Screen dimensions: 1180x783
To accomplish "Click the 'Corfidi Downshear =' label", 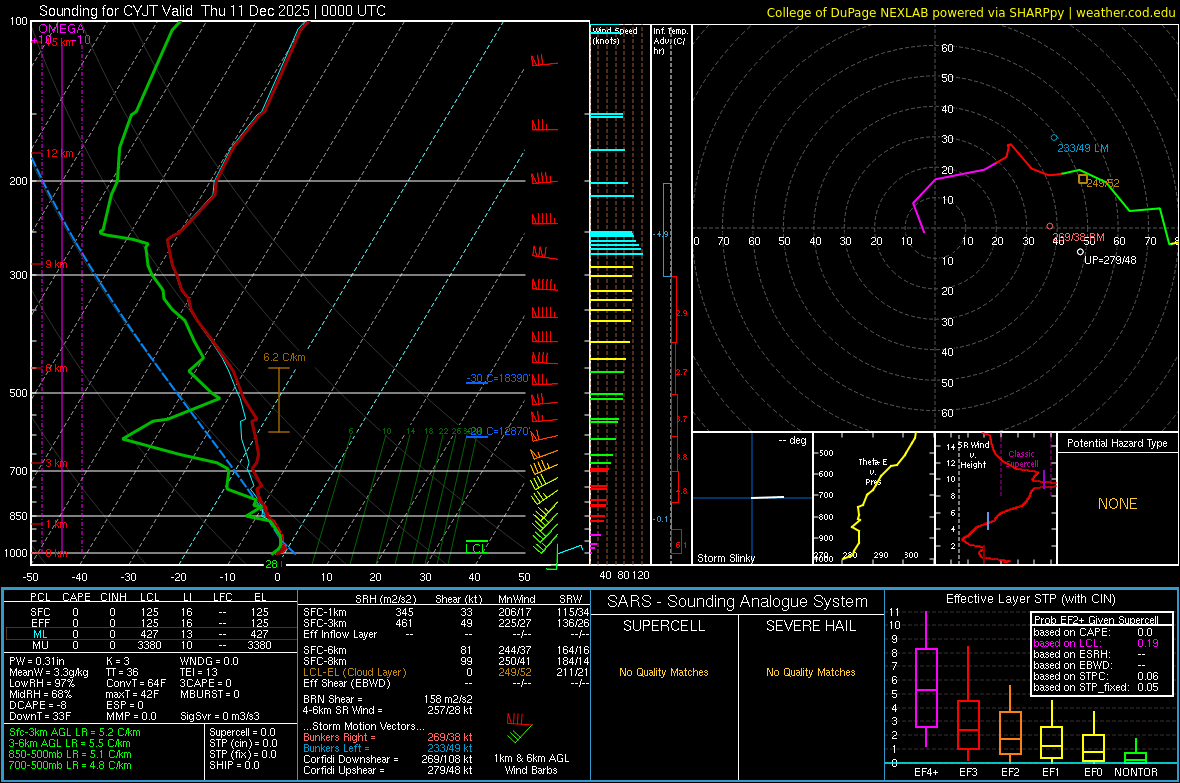I will pyautogui.click(x=351, y=759).
